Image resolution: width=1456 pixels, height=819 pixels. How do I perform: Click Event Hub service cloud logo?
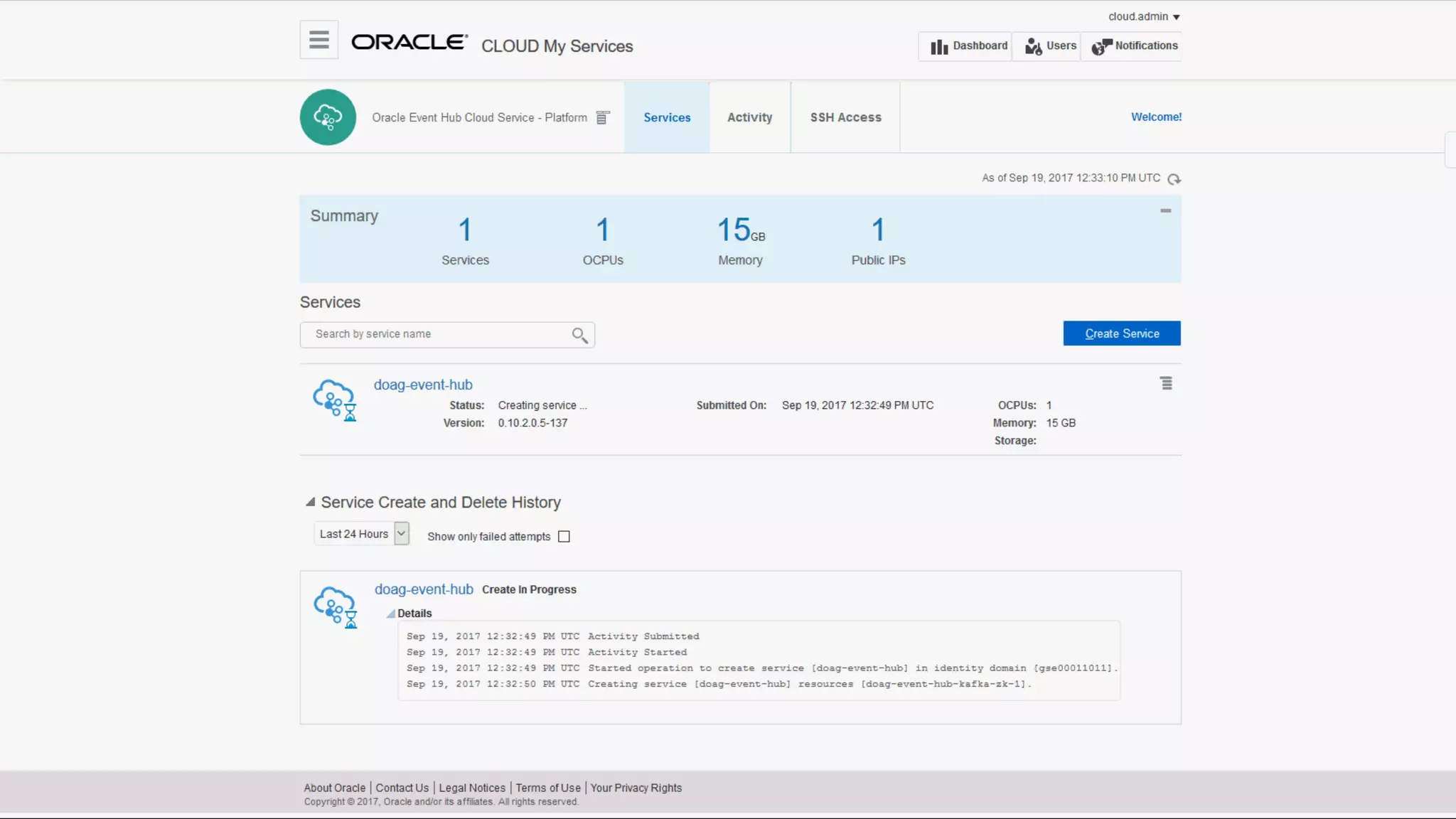coord(328,117)
